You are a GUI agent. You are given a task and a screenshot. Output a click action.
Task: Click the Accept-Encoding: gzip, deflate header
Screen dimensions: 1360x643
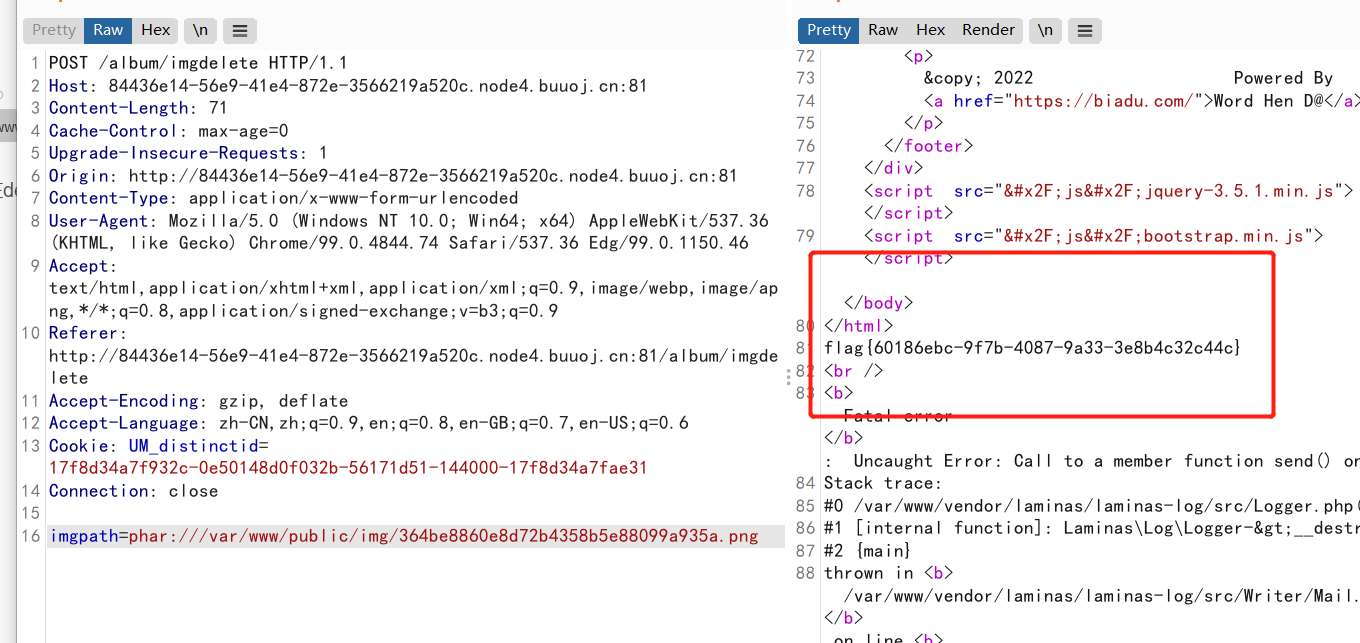pos(198,401)
